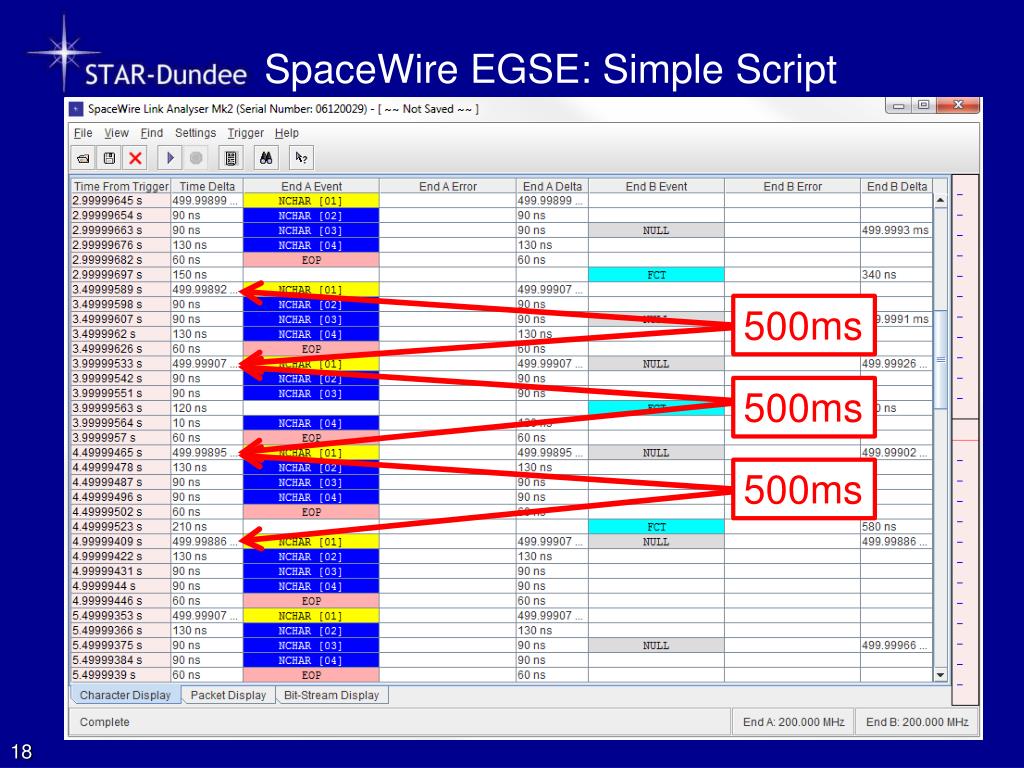Image resolution: width=1024 pixels, height=768 pixels.
Task: Click the Complete status text
Action: coord(104,722)
